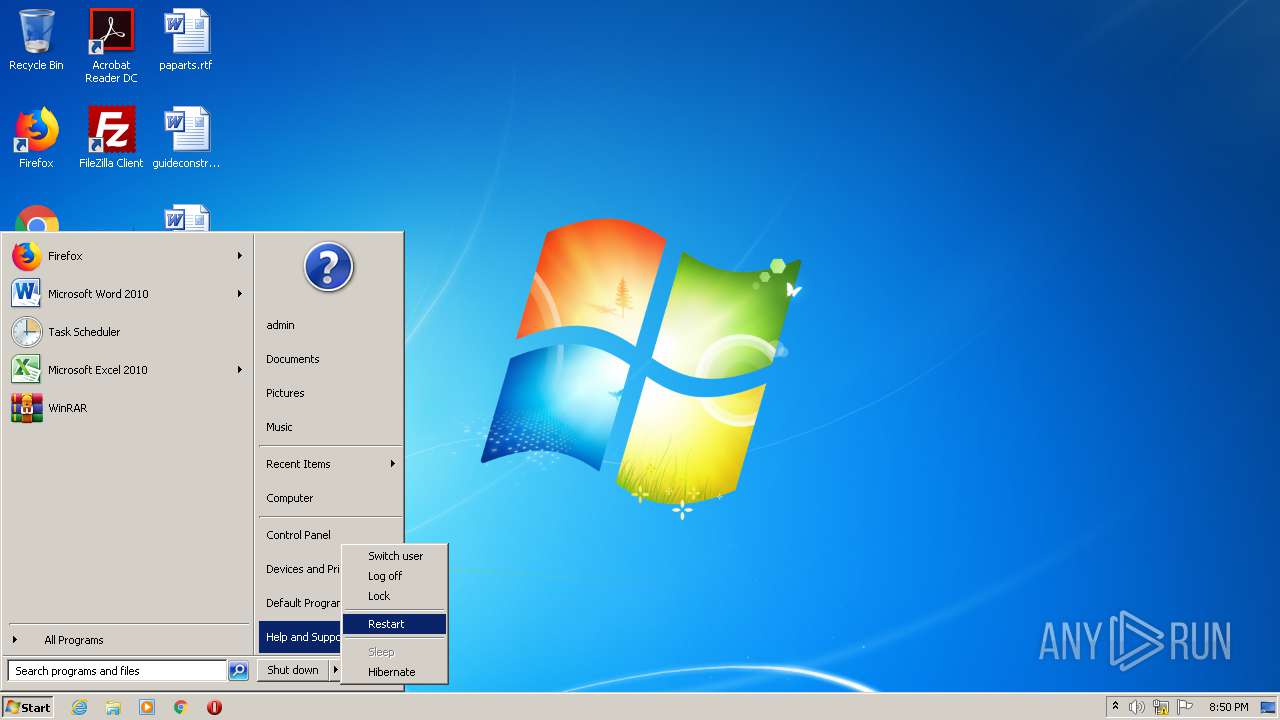The width and height of the screenshot is (1280, 720).
Task: Click the Show desktop monitor icon
Action: (1268, 707)
